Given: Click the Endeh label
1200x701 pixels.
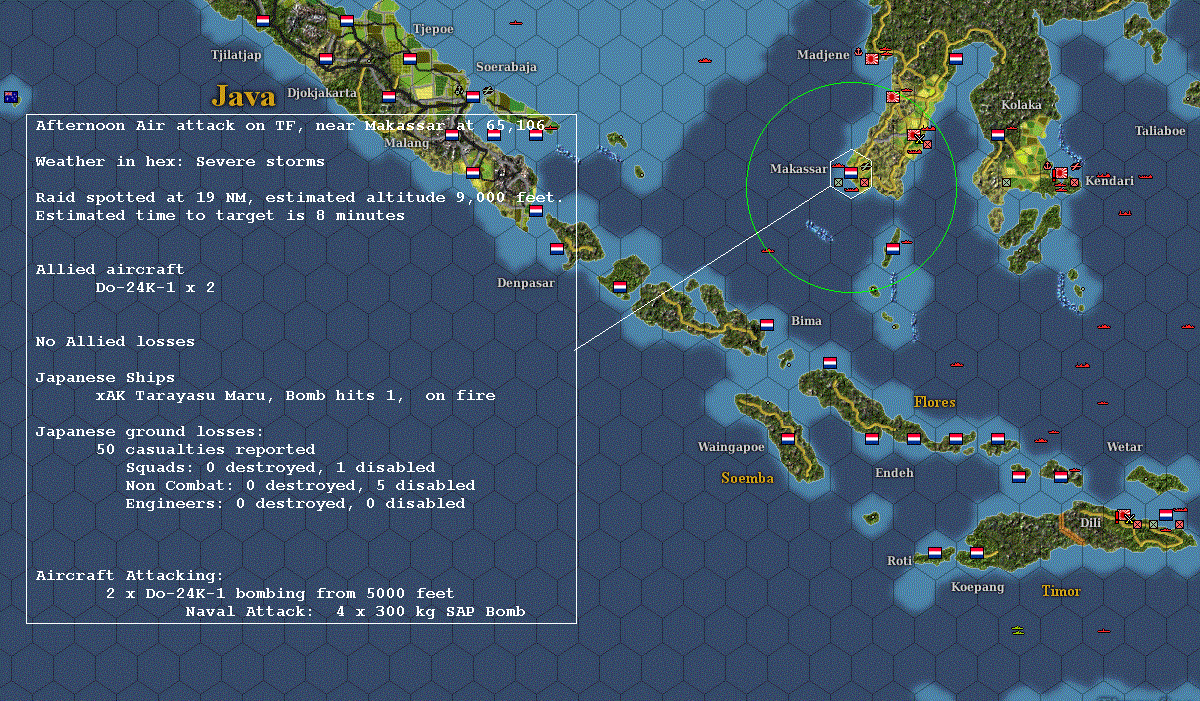Looking at the screenshot, I should (x=894, y=473).
